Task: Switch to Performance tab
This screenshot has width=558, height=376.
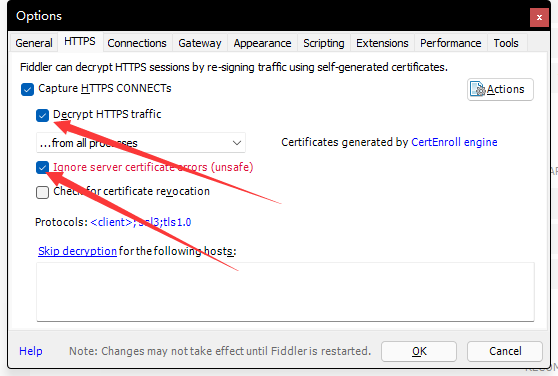Action: 451,43
